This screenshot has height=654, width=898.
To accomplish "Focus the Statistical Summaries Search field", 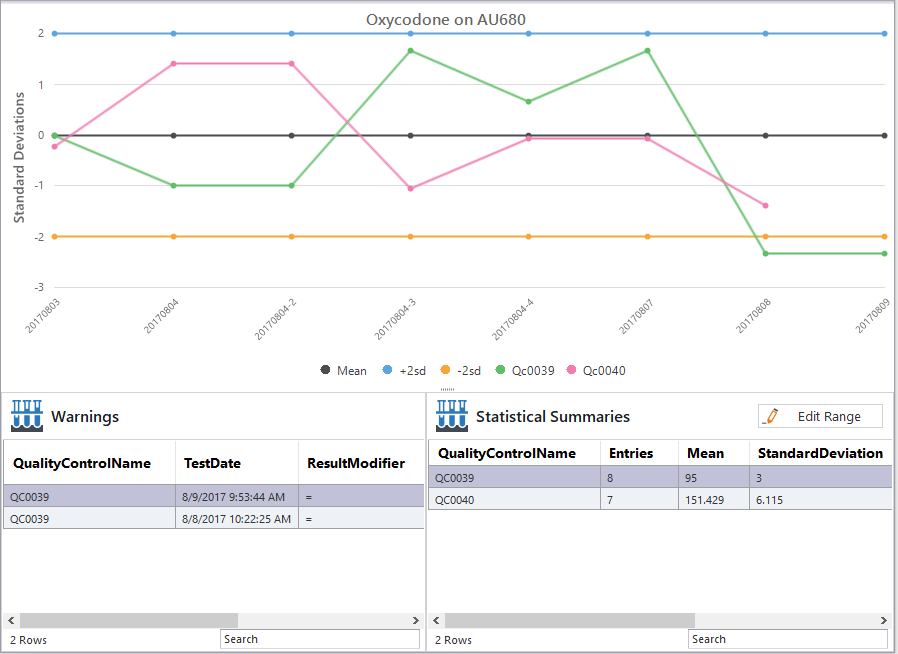I will (787, 639).
